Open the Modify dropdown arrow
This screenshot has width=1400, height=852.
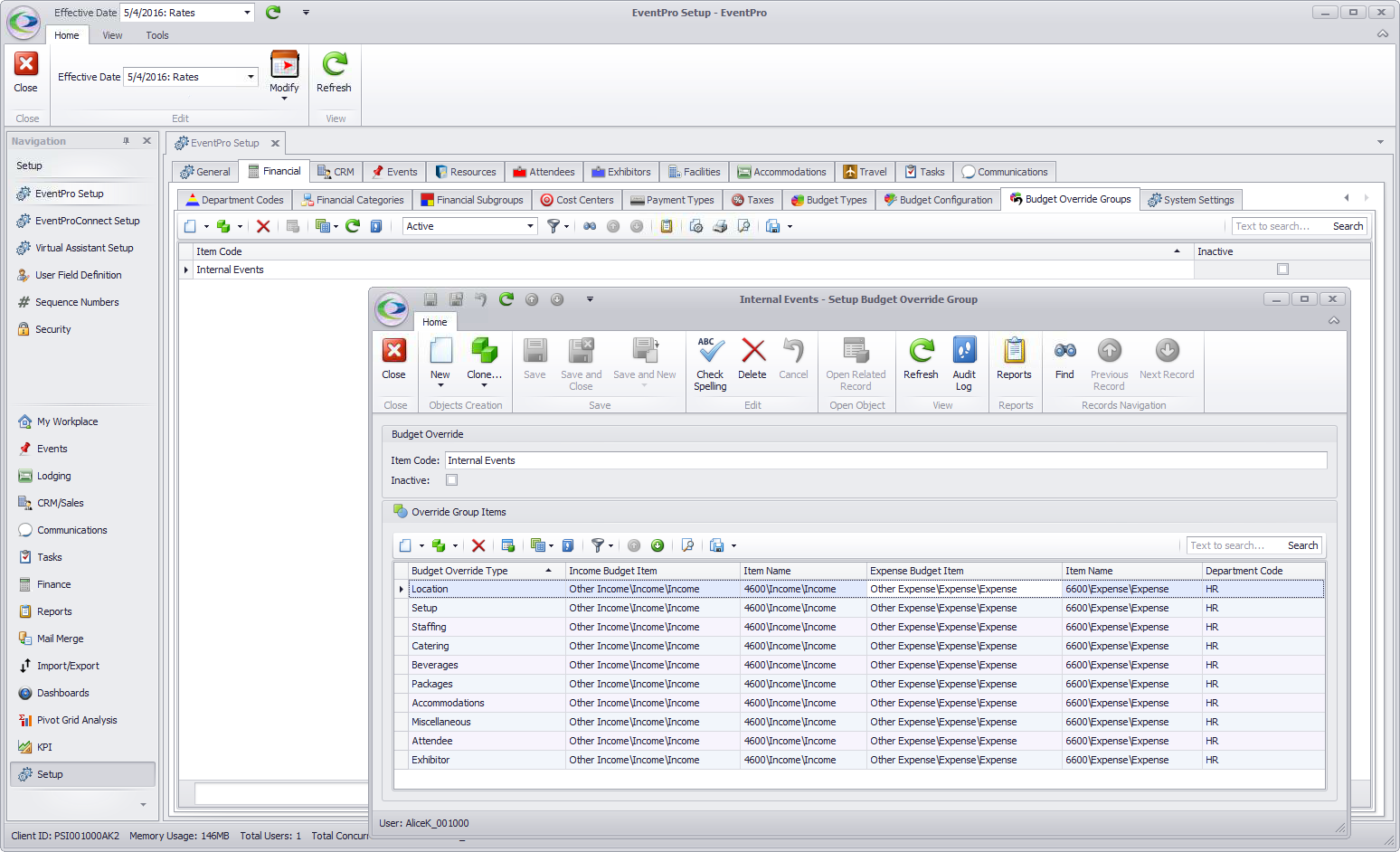tap(284, 99)
